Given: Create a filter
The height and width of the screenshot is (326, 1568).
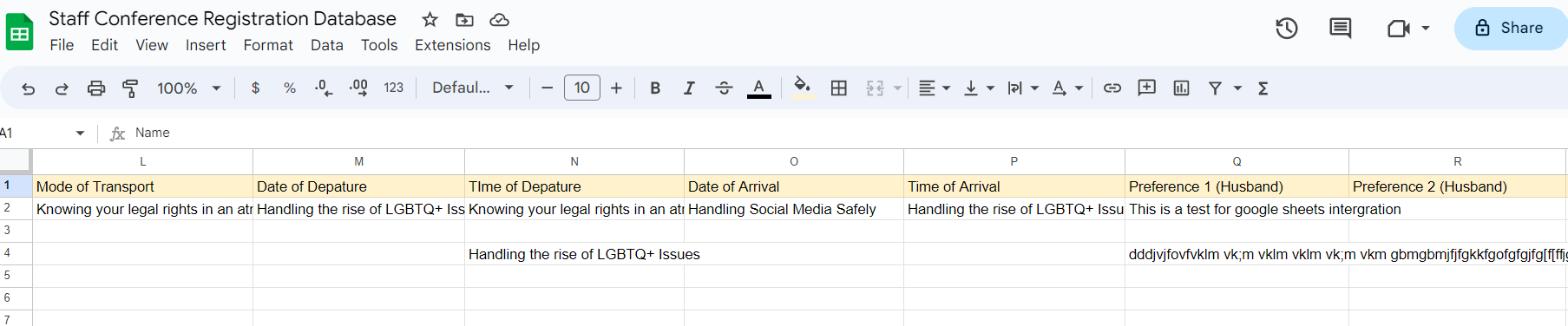Looking at the screenshot, I should 1216,88.
